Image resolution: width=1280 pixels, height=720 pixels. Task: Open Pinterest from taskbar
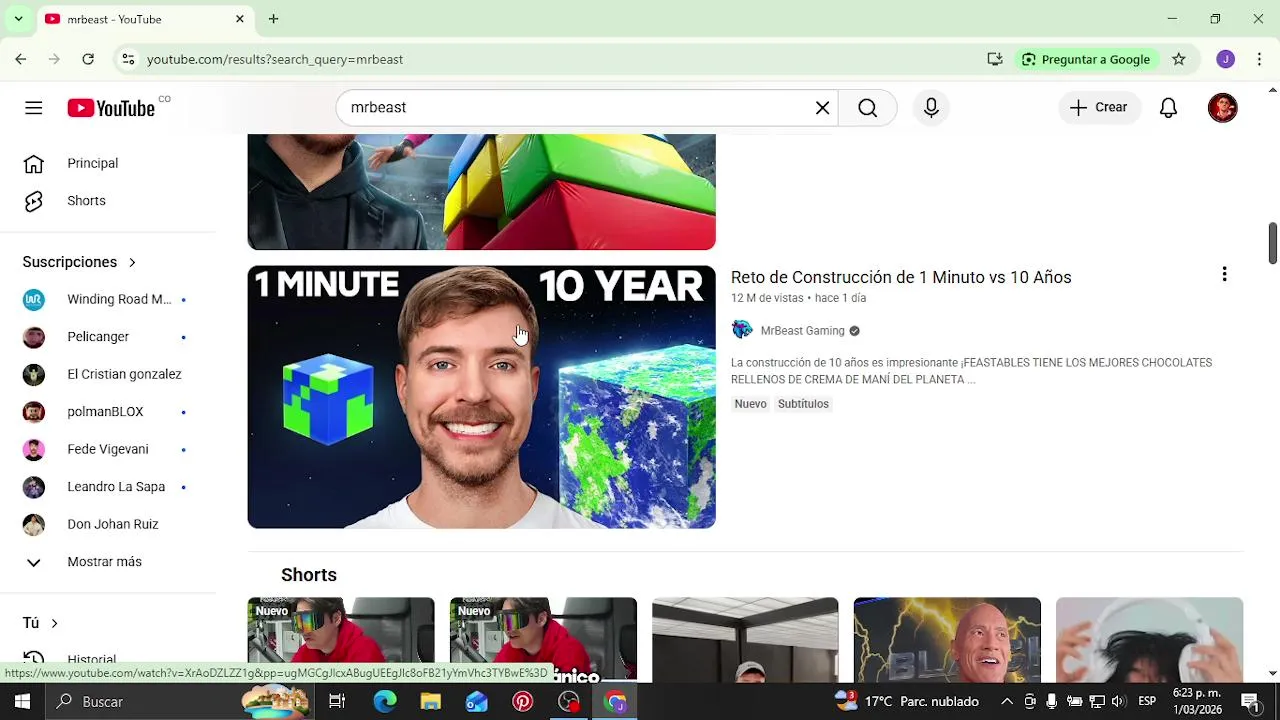(x=523, y=702)
